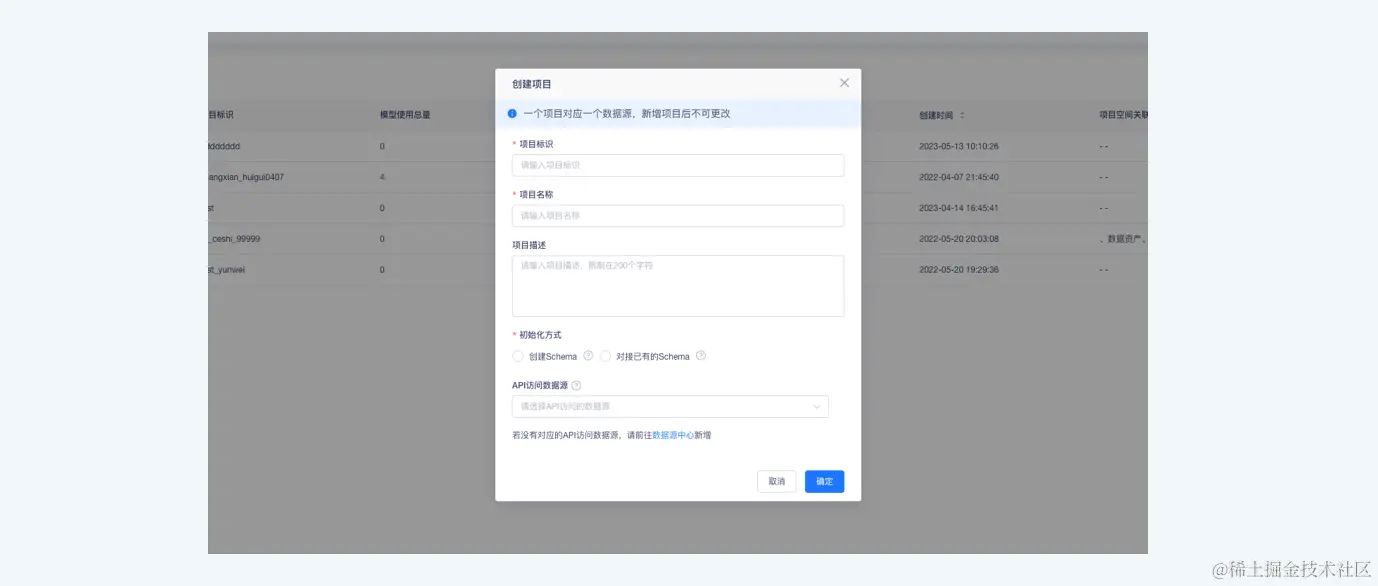Click the 数据资产 cell text
The height and width of the screenshot is (586, 1378).
click(1122, 239)
